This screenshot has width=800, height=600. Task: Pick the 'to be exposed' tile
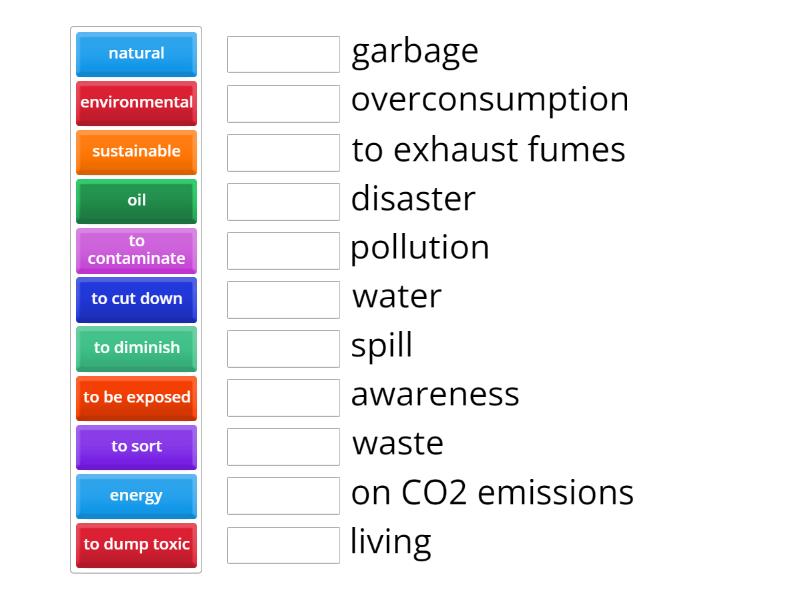[x=136, y=397]
